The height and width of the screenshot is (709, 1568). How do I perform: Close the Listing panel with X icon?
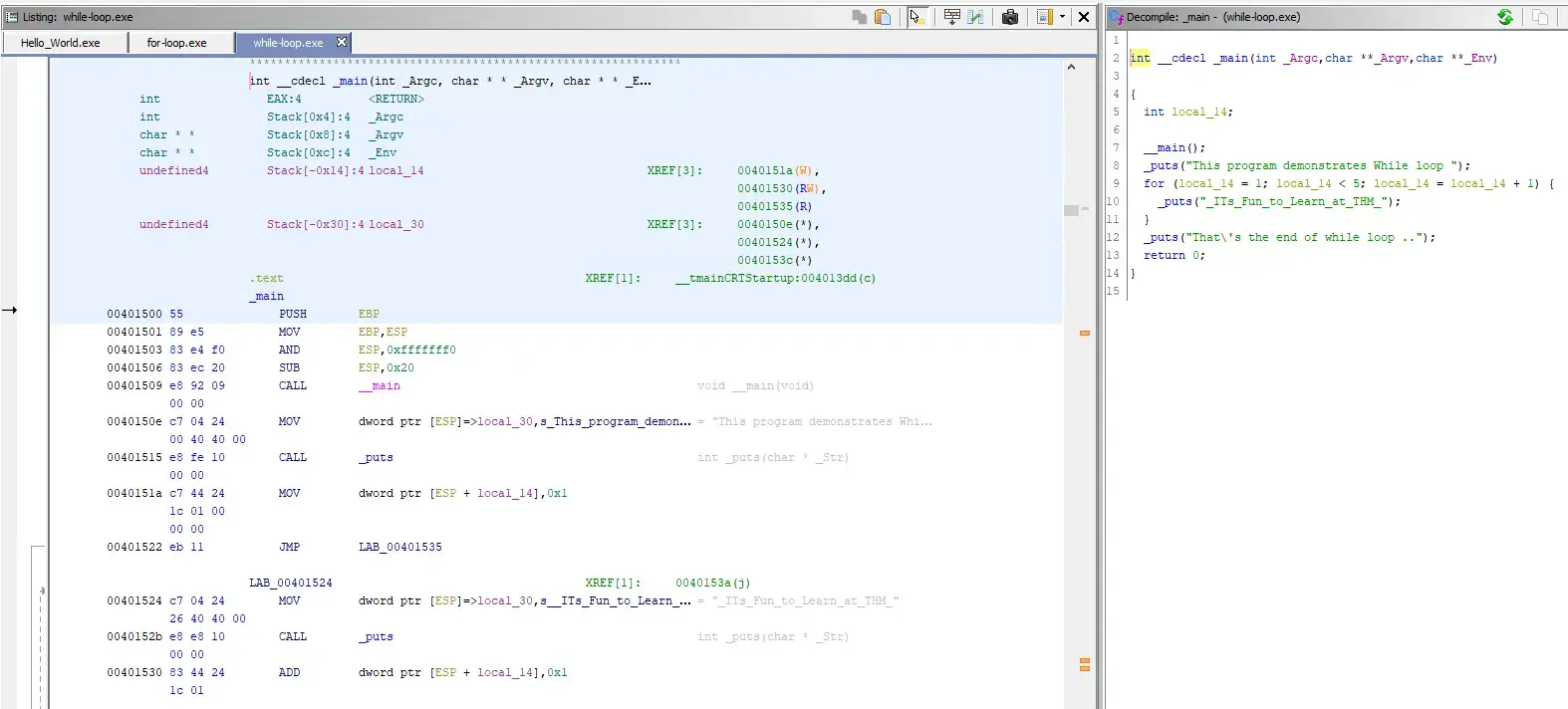pos(1084,17)
